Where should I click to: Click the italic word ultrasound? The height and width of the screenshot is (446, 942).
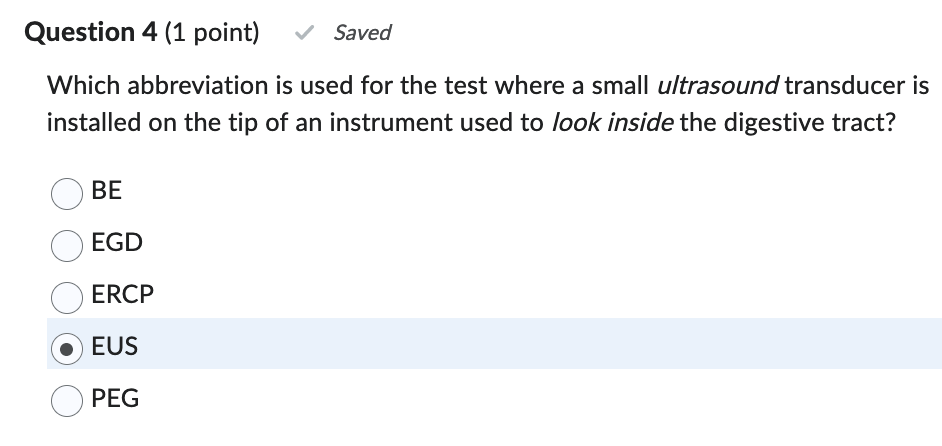[716, 86]
